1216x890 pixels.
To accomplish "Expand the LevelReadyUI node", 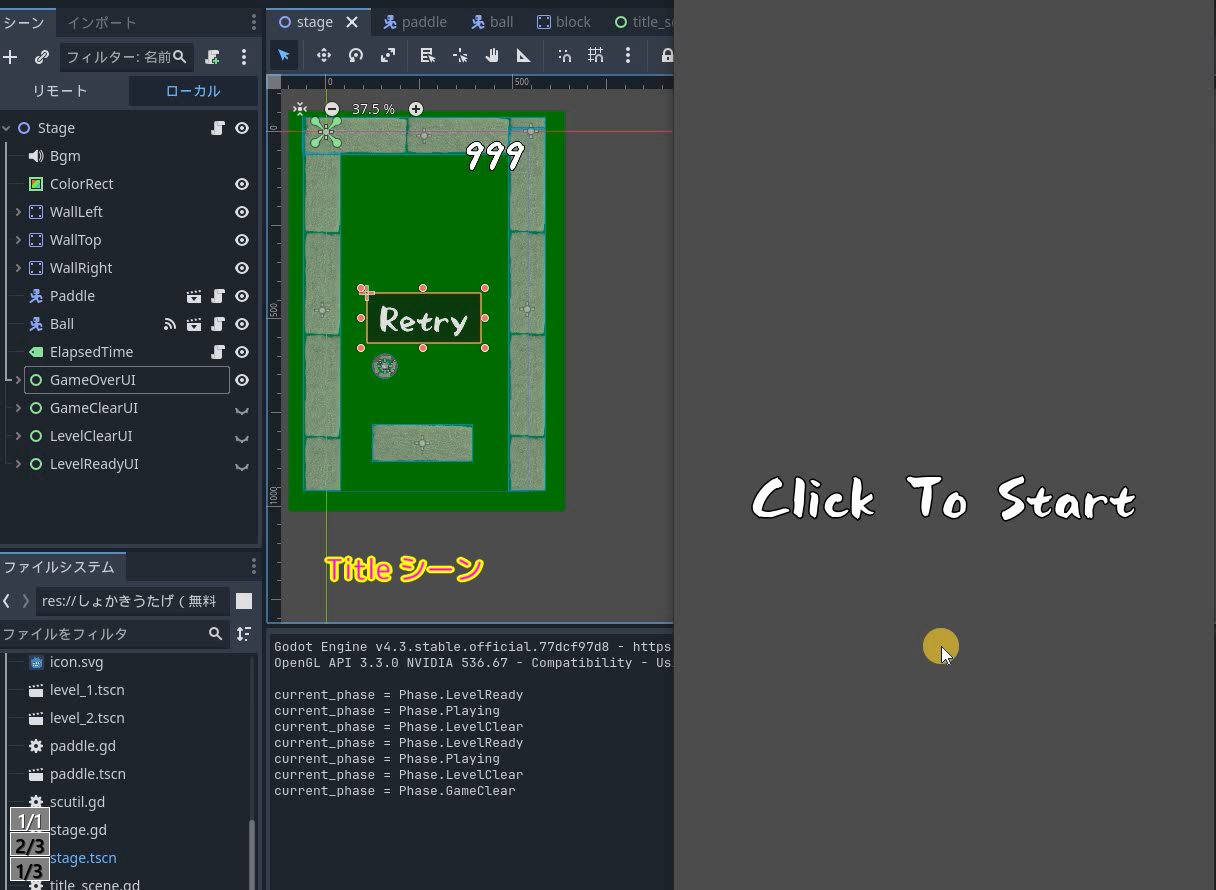I will [18, 464].
